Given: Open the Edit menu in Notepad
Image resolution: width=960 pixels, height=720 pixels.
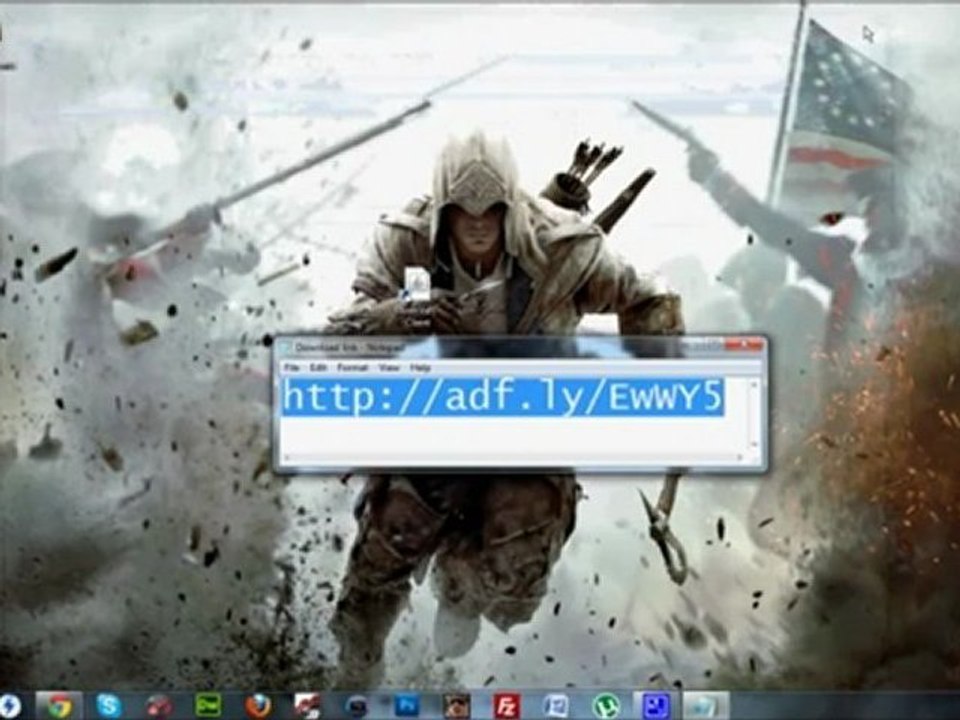Looking at the screenshot, I should click(x=318, y=368).
